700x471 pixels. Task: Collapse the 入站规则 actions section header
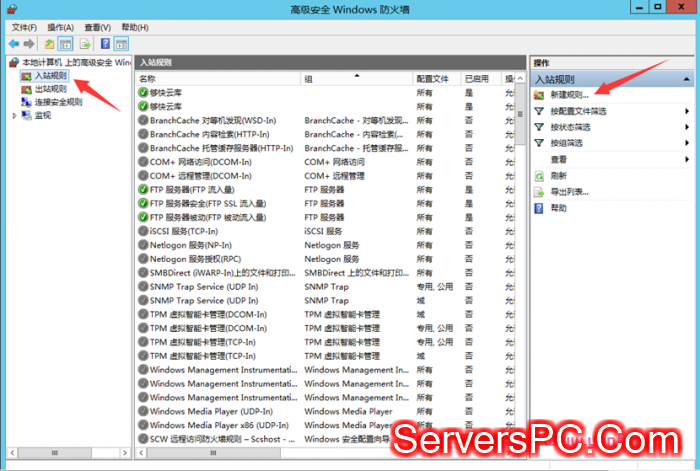point(687,78)
